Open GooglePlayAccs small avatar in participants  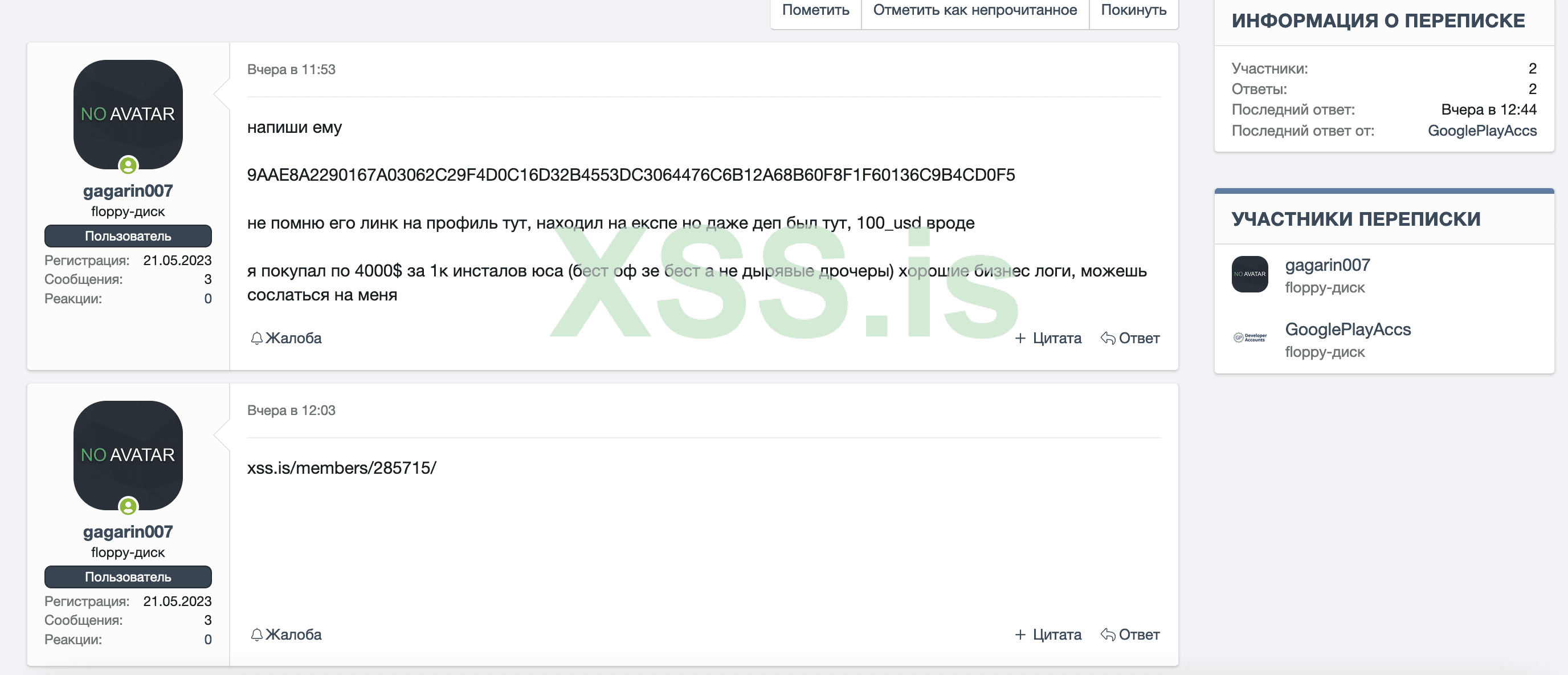pyautogui.click(x=1249, y=337)
